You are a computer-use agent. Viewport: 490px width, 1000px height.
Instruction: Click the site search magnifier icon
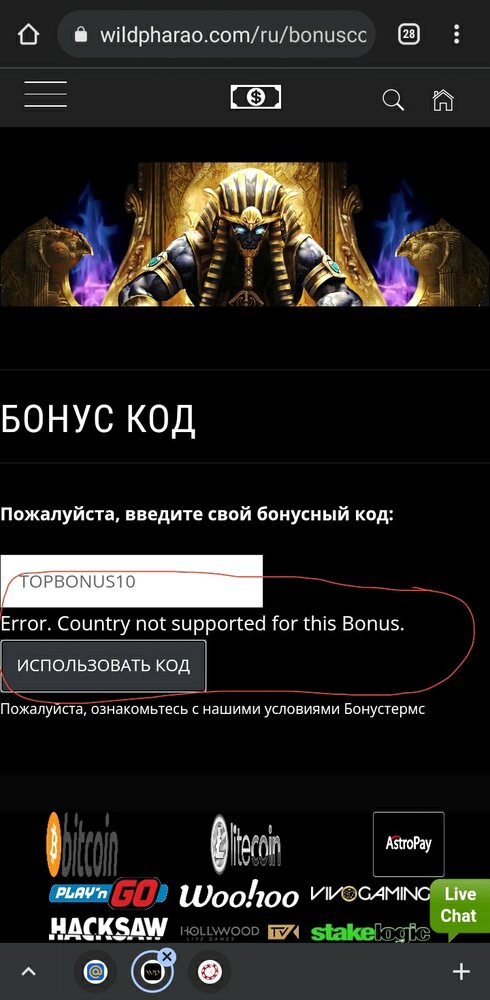tap(393, 100)
